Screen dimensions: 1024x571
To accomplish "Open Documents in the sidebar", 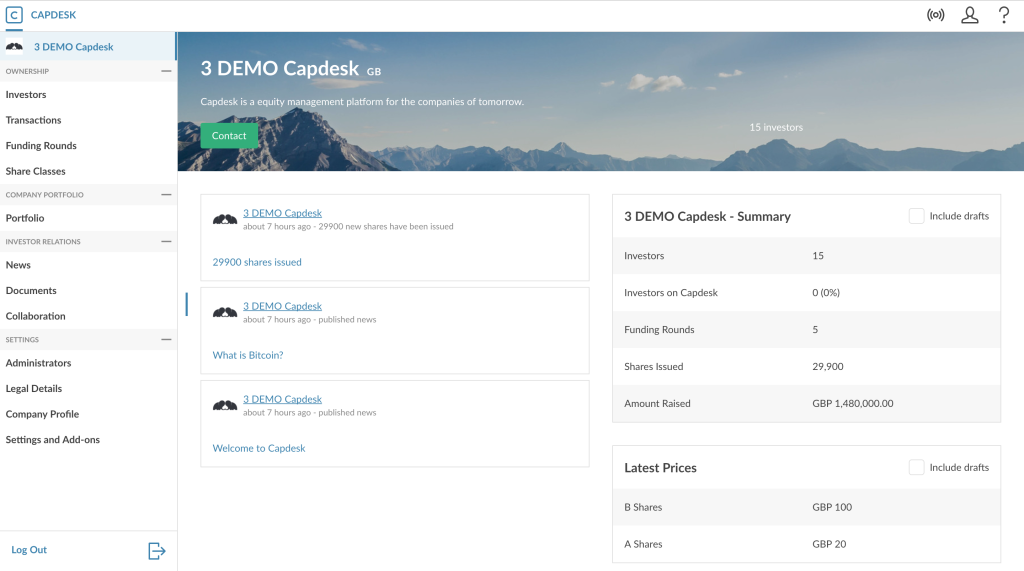I will pyautogui.click(x=31, y=291).
